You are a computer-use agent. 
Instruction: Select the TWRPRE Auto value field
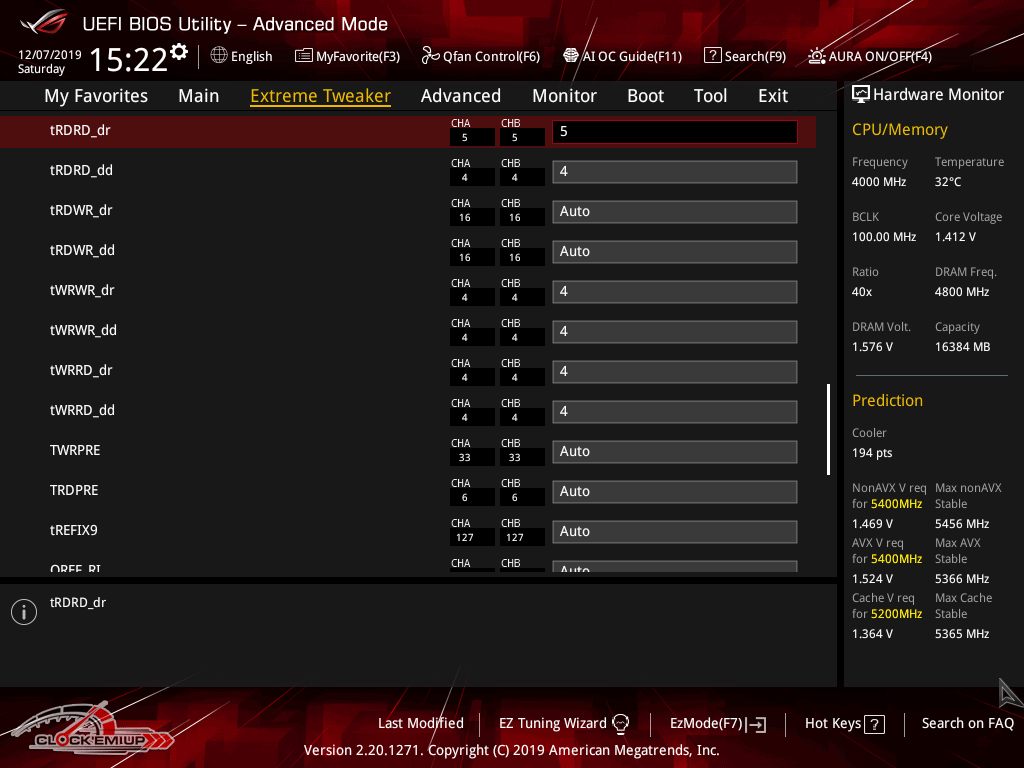pos(674,452)
